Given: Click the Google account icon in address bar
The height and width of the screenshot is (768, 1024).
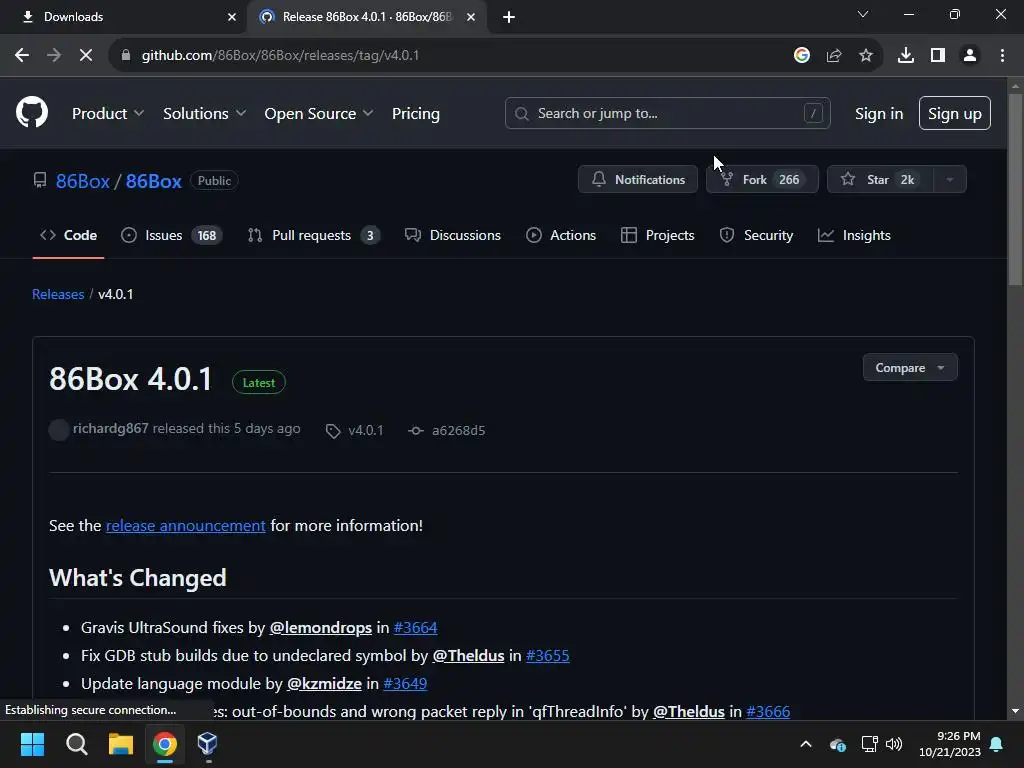Looking at the screenshot, I should tap(802, 56).
